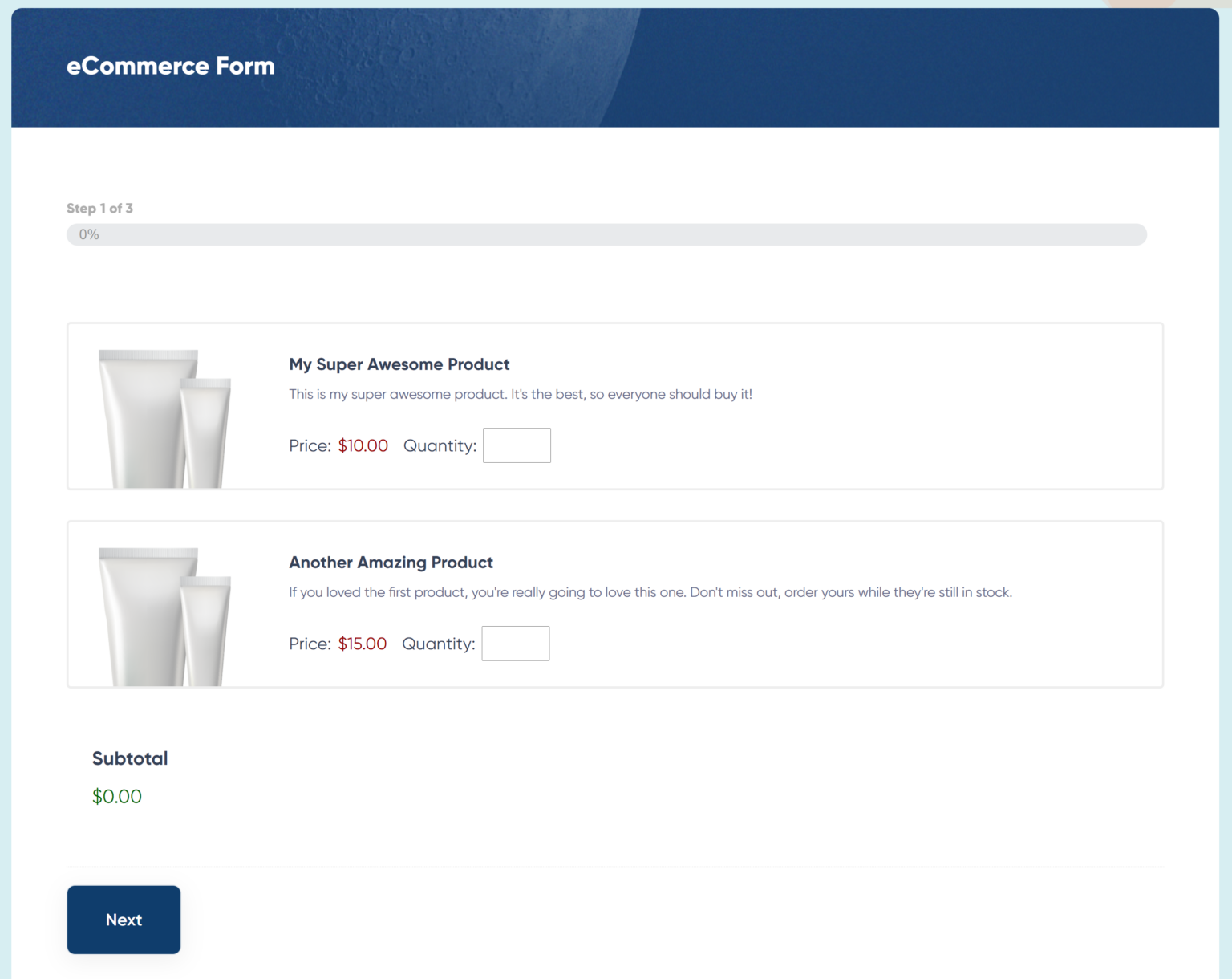Click Another Amazing Product description text
This screenshot has width=1232, height=979.
pos(650,592)
